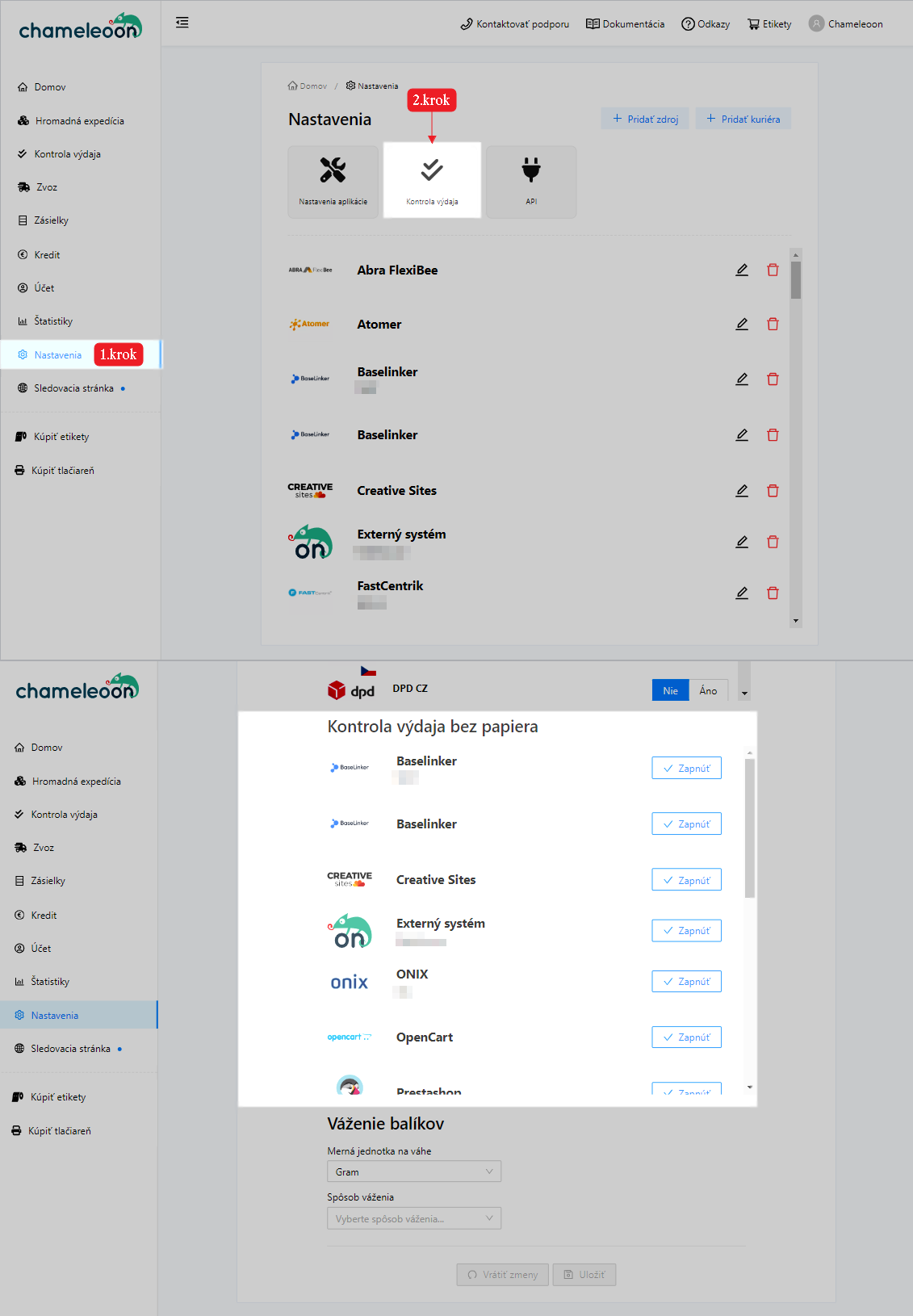Screen dimensions: 913x1316
Task: Expand the Spôsob váženia dropdown
Action: click(x=413, y=1218)
